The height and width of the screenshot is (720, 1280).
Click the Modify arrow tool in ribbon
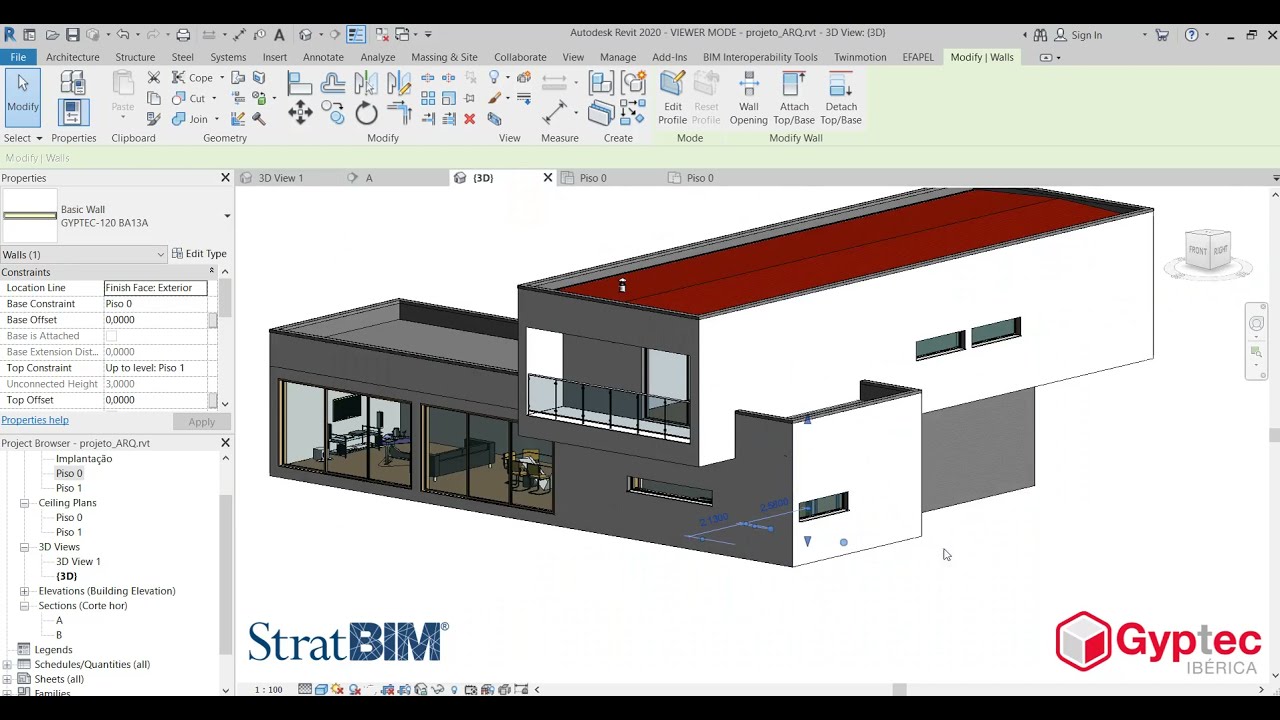pyautogui.click(x=22, y=97)
